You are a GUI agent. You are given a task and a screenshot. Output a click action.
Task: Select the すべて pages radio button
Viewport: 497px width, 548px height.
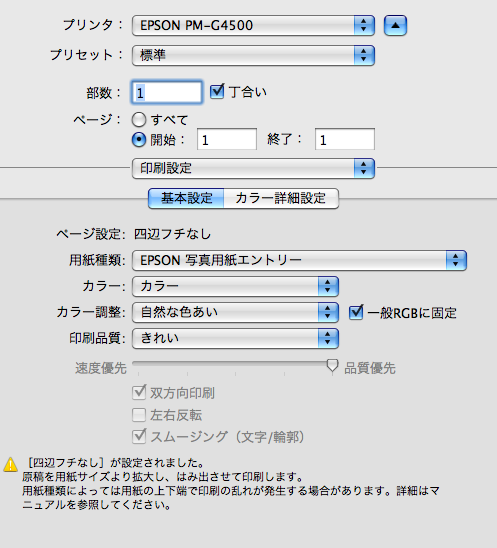[x=139, y=120]
